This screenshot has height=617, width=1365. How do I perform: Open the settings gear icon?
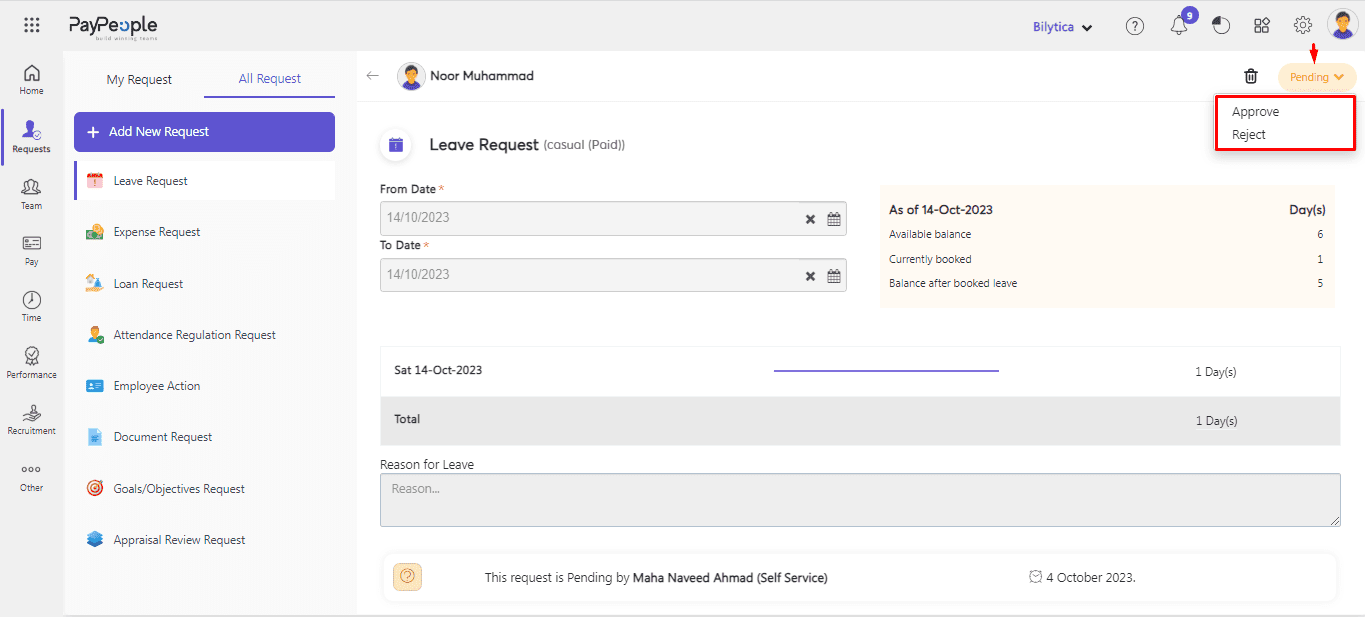click(x=1302, y=26)
